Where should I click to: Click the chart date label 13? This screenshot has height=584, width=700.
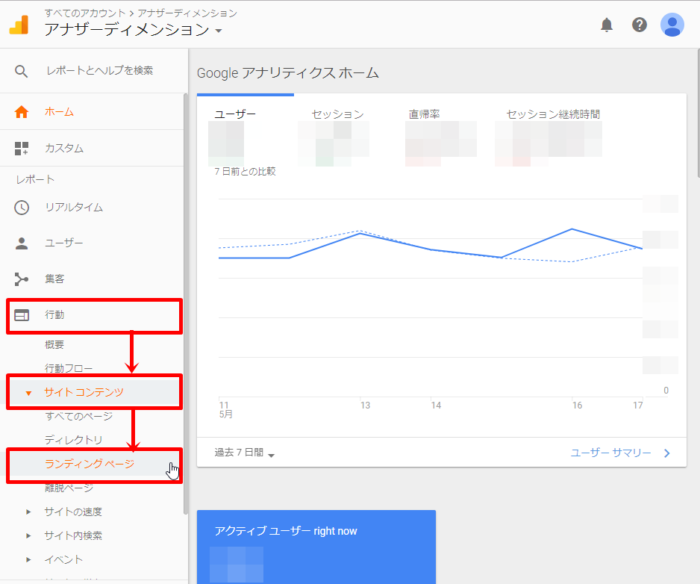point(365,405)
